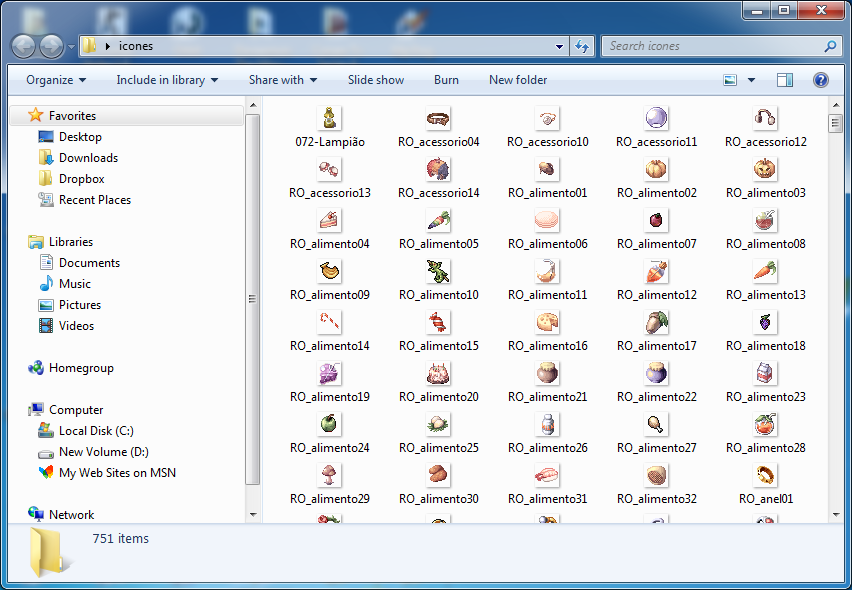The width and height of the screenshot is (852, 590).
Task: Click the Burn toolbar button
Action: pos(446,80)
